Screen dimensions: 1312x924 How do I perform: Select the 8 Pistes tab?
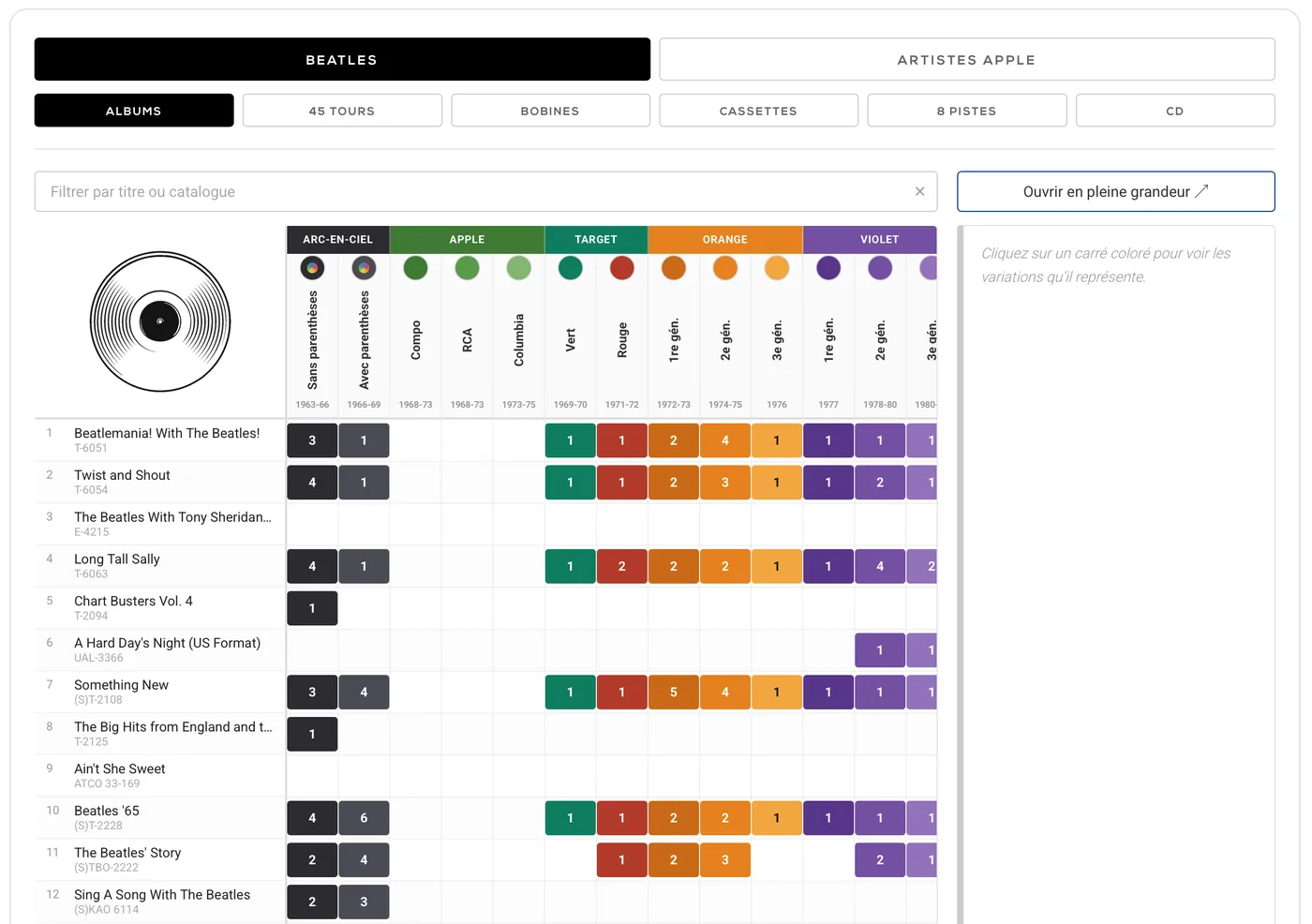[x=966, y=111]
